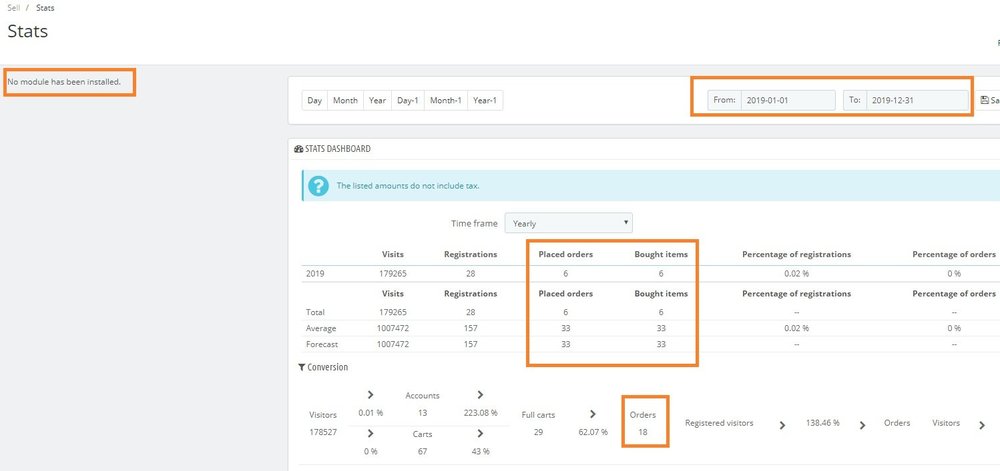This screenshot has height=471, width=1000.
Task: Select the Month date range button
Action: click(x=345, y=100)
